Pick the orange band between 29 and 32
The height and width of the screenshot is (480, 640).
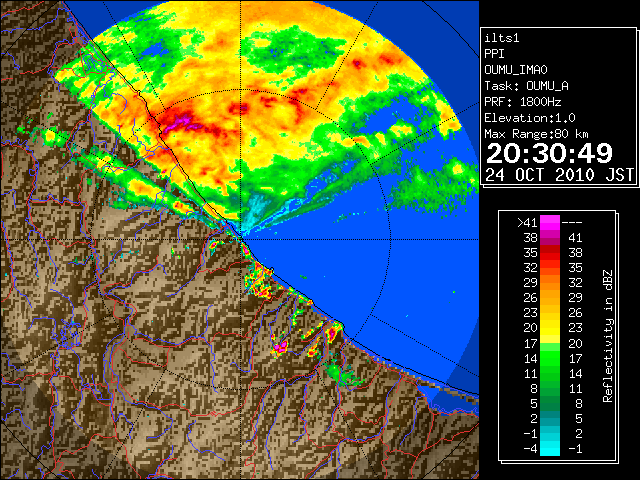click(550, 282)
